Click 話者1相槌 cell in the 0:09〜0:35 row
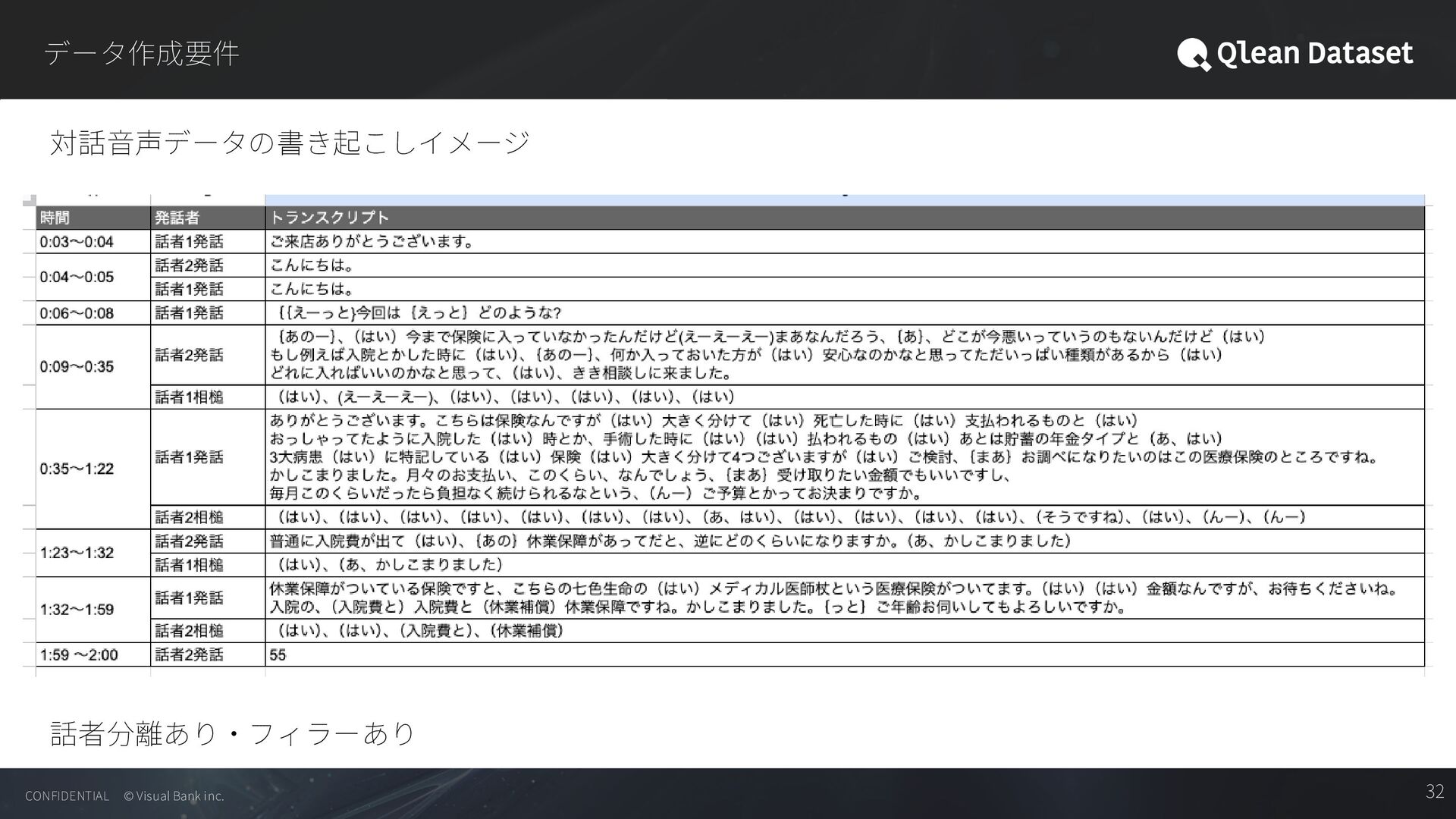The image size is (1456, 819). point(208,397)
